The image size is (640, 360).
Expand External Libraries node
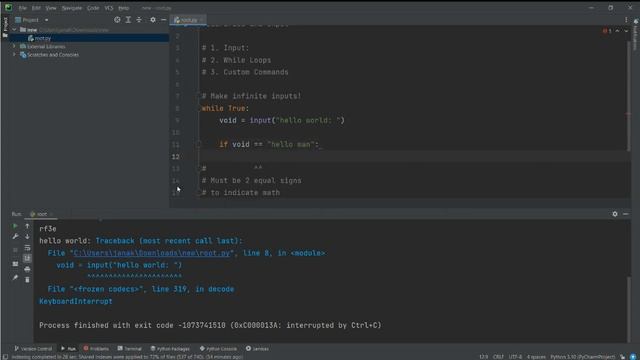coord(14,47)
